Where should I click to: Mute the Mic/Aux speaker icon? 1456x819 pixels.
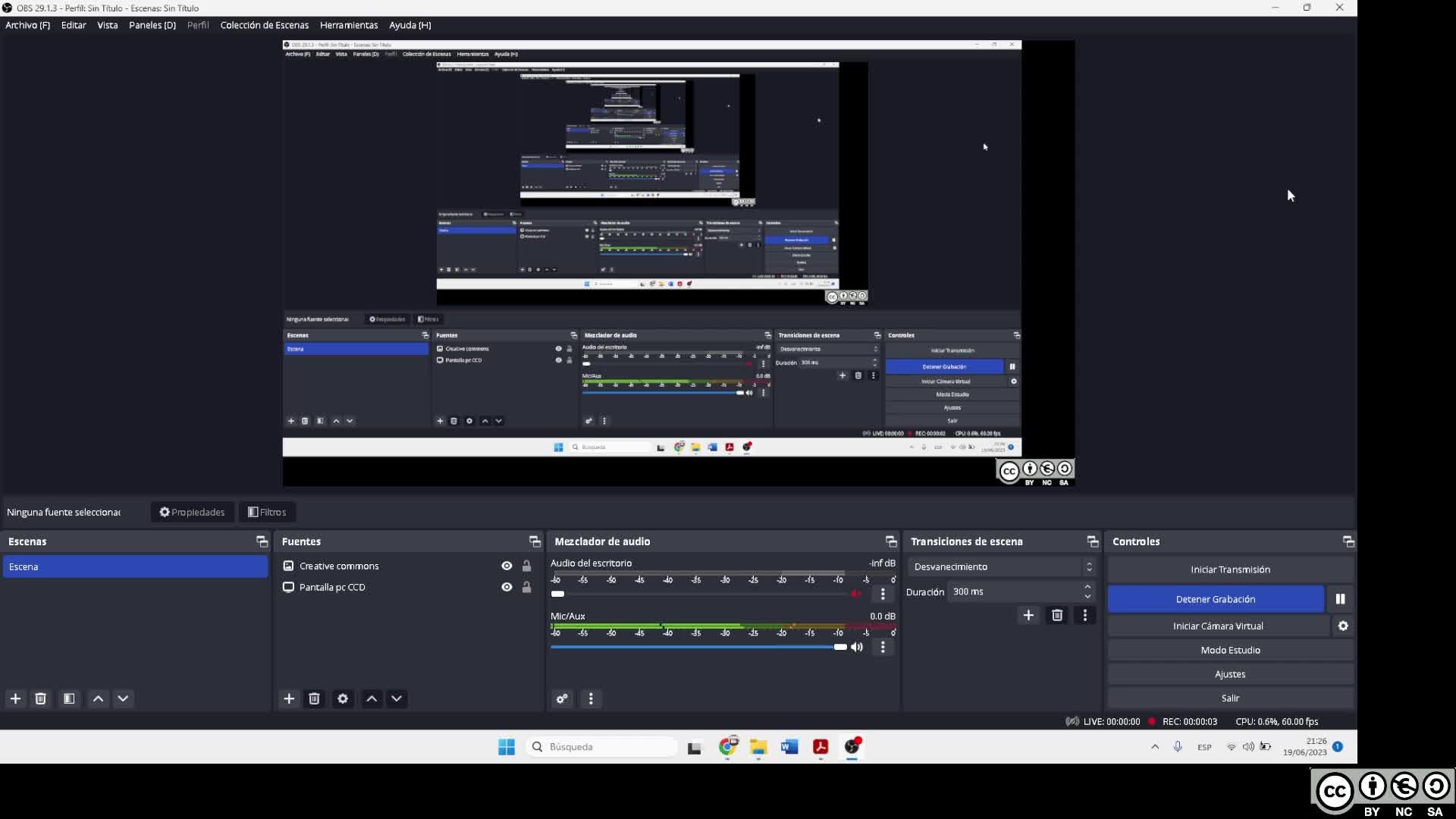[857, 647]
